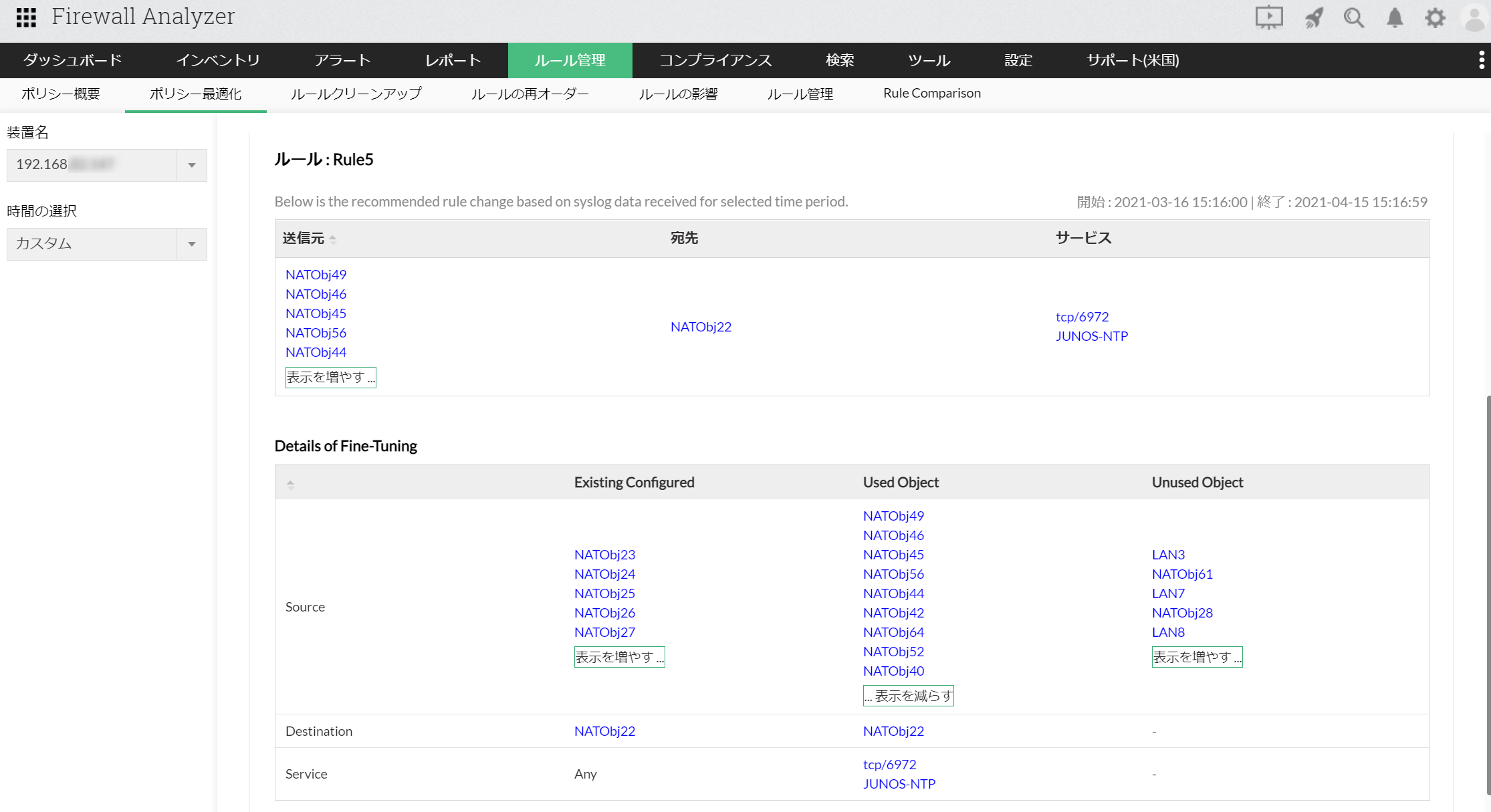The width and height of the screenshot is (1491, 812).
Task: Open the vertical three-dots overflow menu
Action: click(x=1481, y=60)
